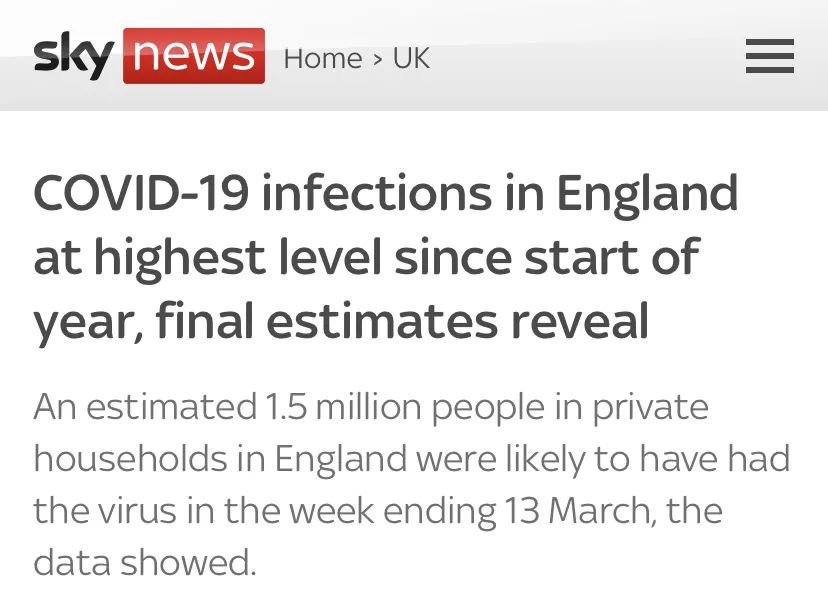The image size is (828, 605).
Task: Click the red news logo badge
Action: coord(194,56)
